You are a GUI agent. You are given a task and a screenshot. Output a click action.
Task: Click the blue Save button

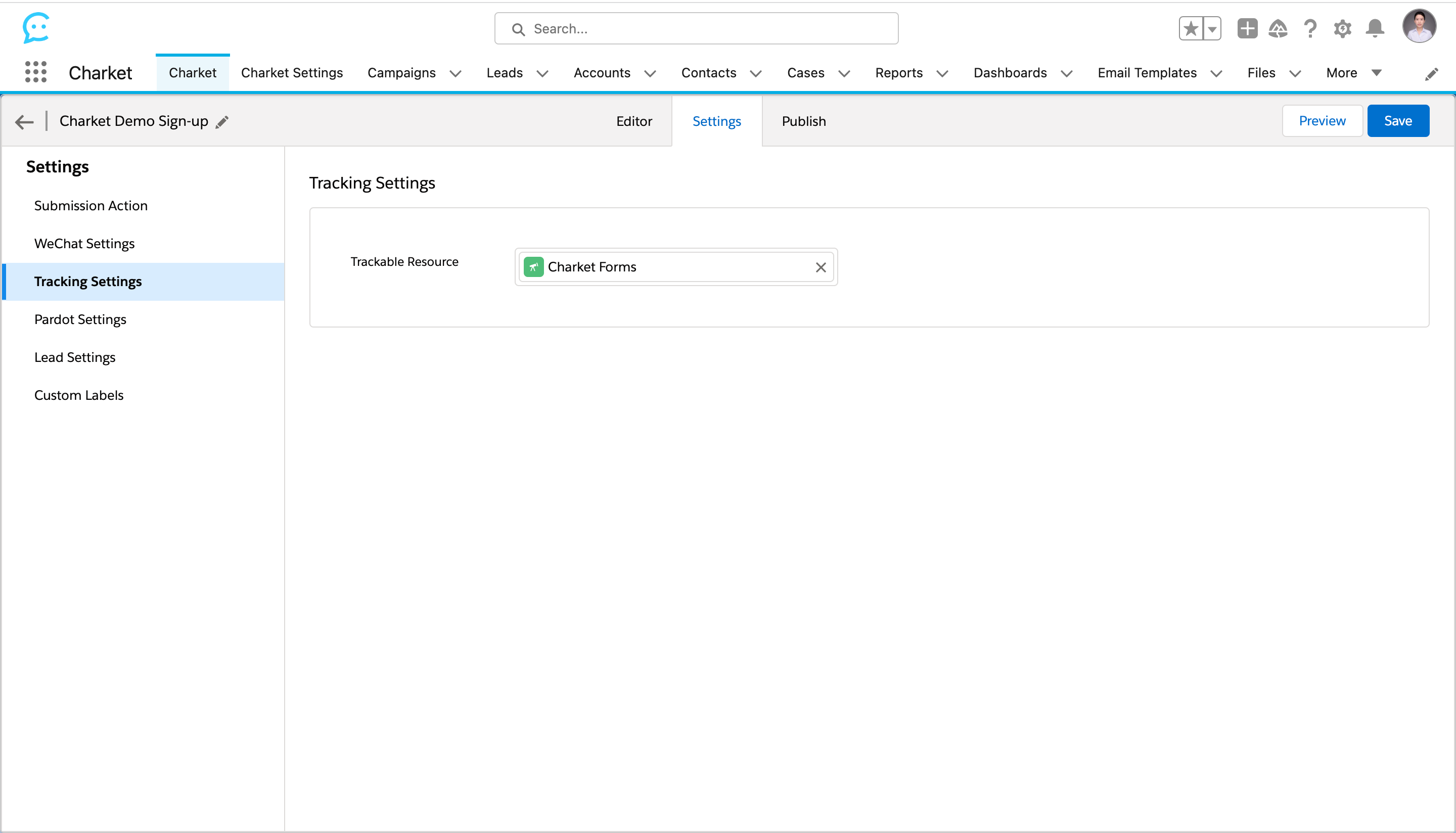tap(1398, 121)
